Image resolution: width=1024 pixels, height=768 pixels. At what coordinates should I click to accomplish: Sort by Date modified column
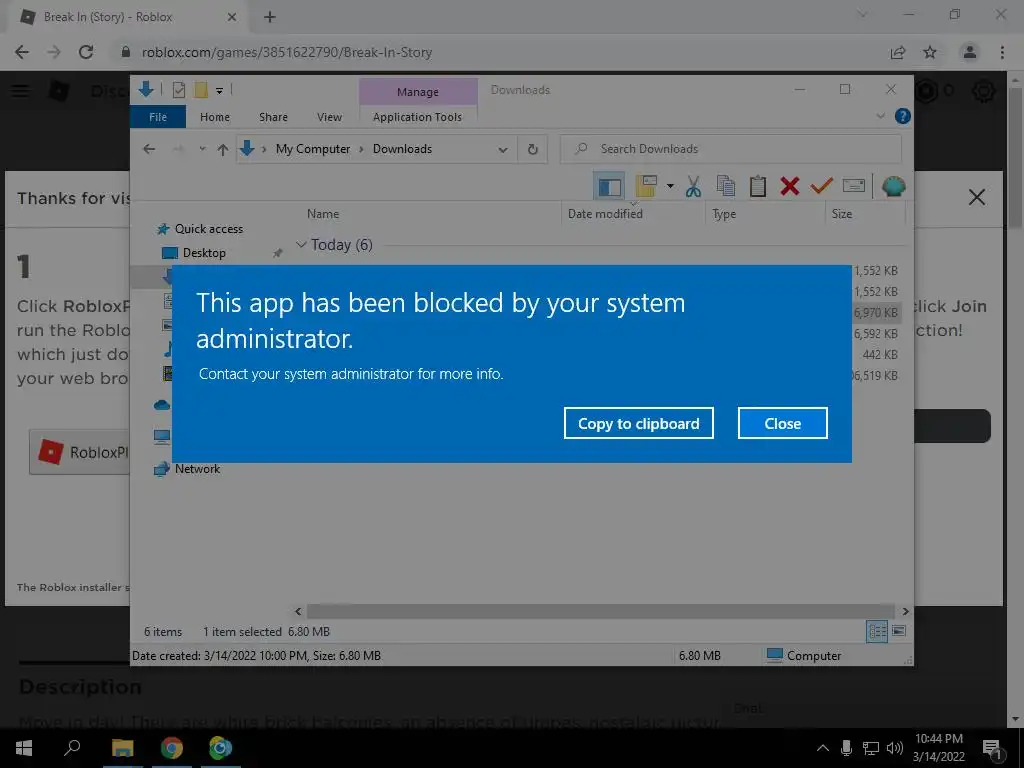pos(605,214)
